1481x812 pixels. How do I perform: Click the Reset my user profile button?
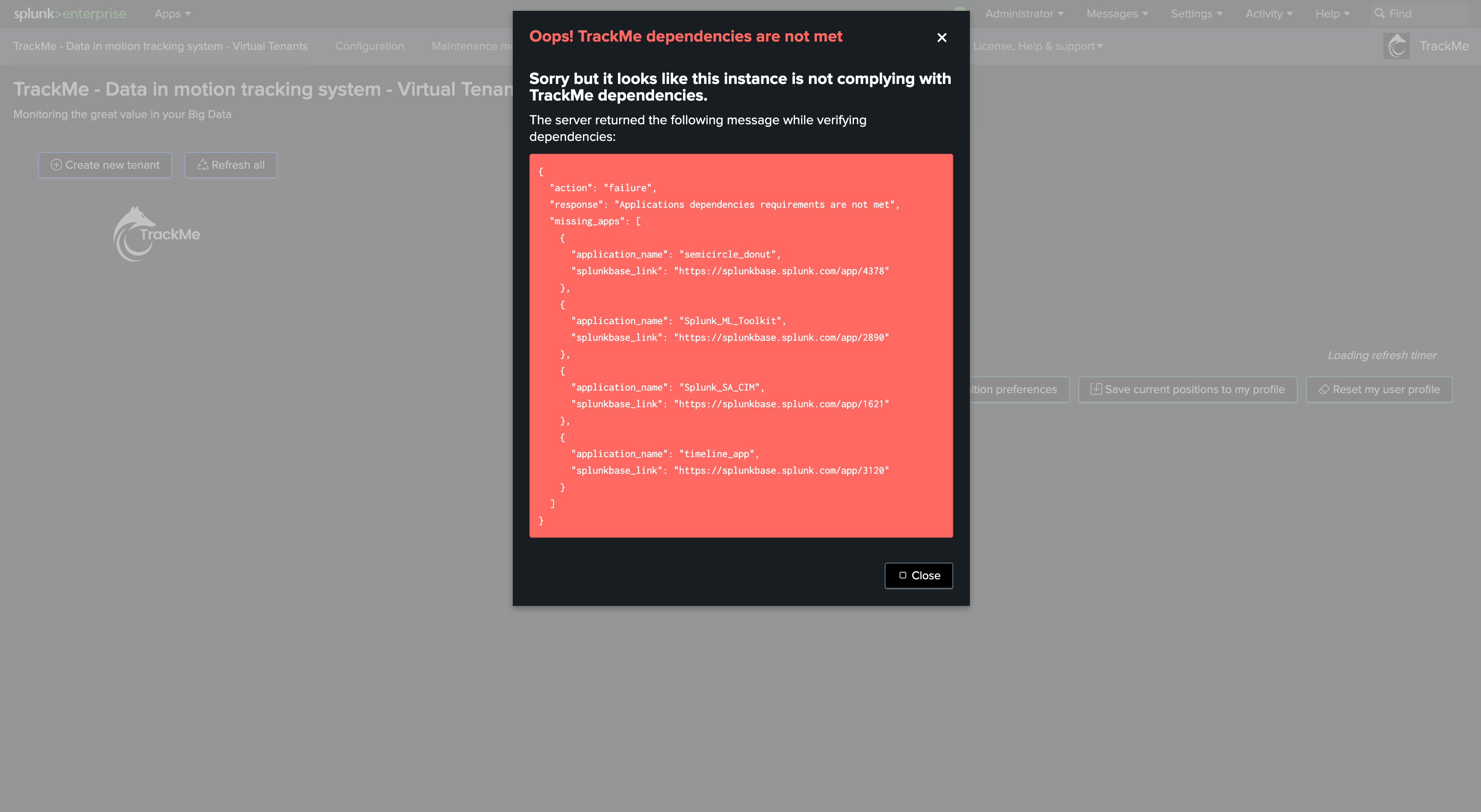(x=1379, y=389)
